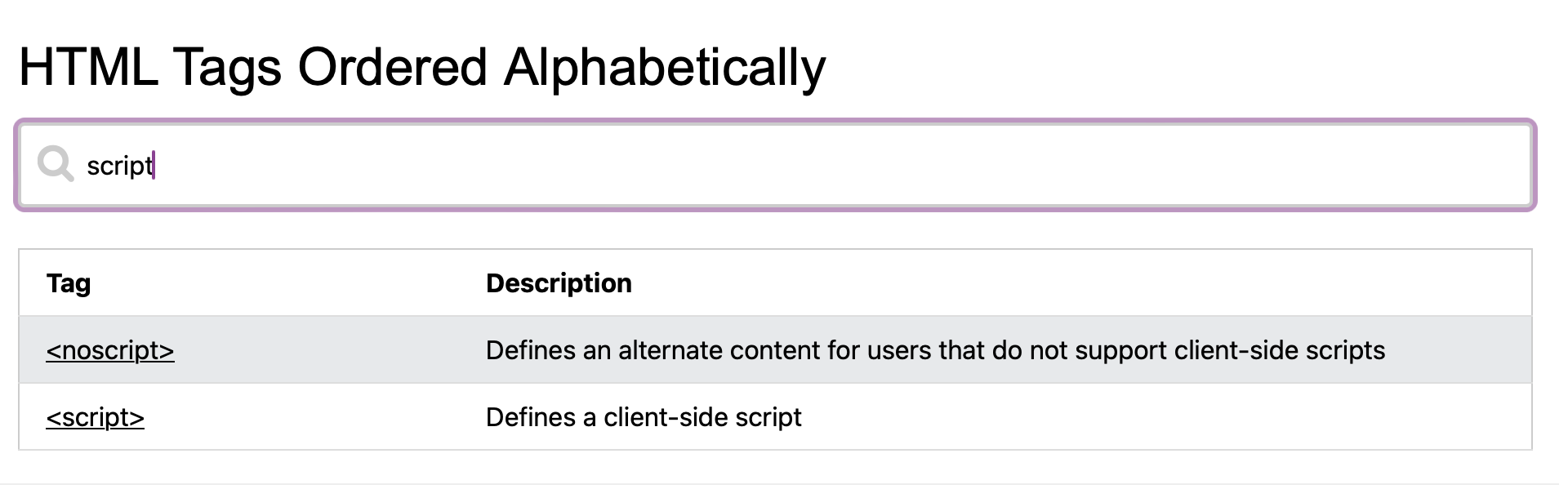Open the <noscript> tag link

[x=110, y=350]
